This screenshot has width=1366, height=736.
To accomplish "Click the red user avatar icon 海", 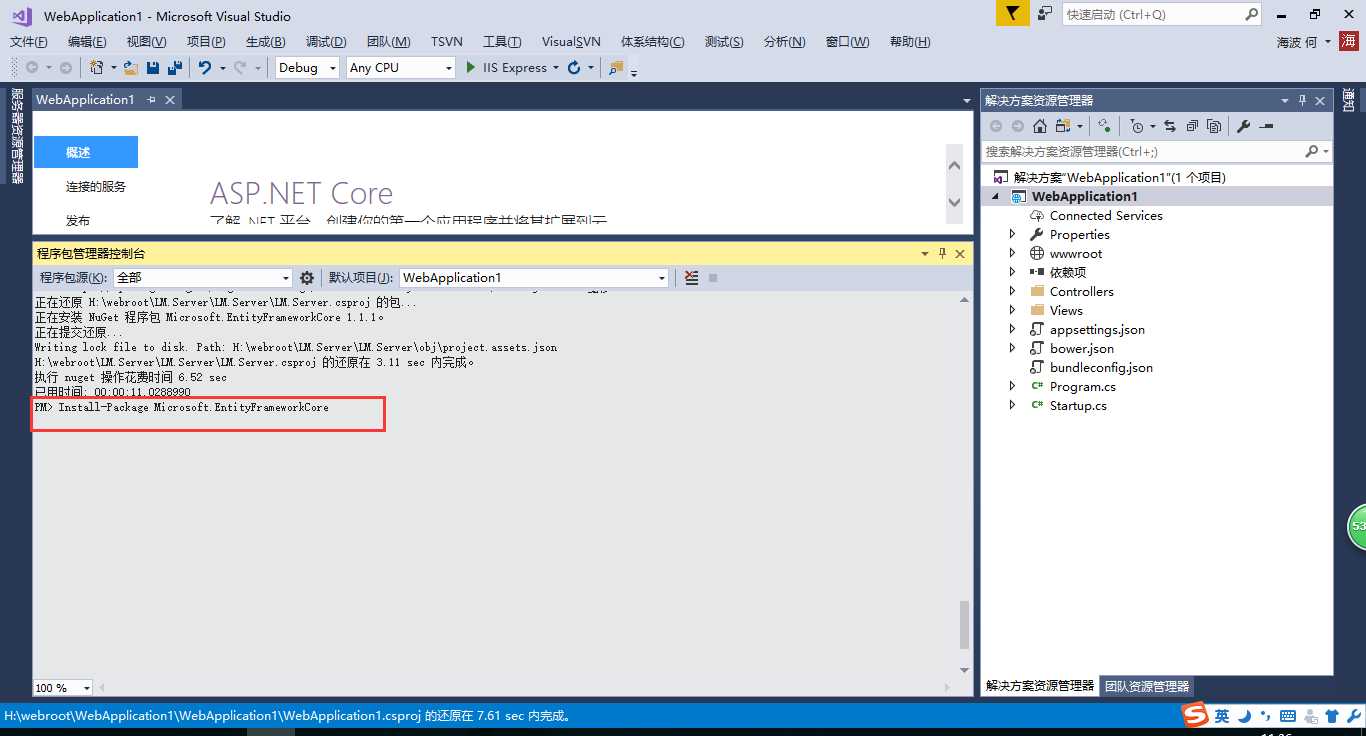I will click(1349, 41).
